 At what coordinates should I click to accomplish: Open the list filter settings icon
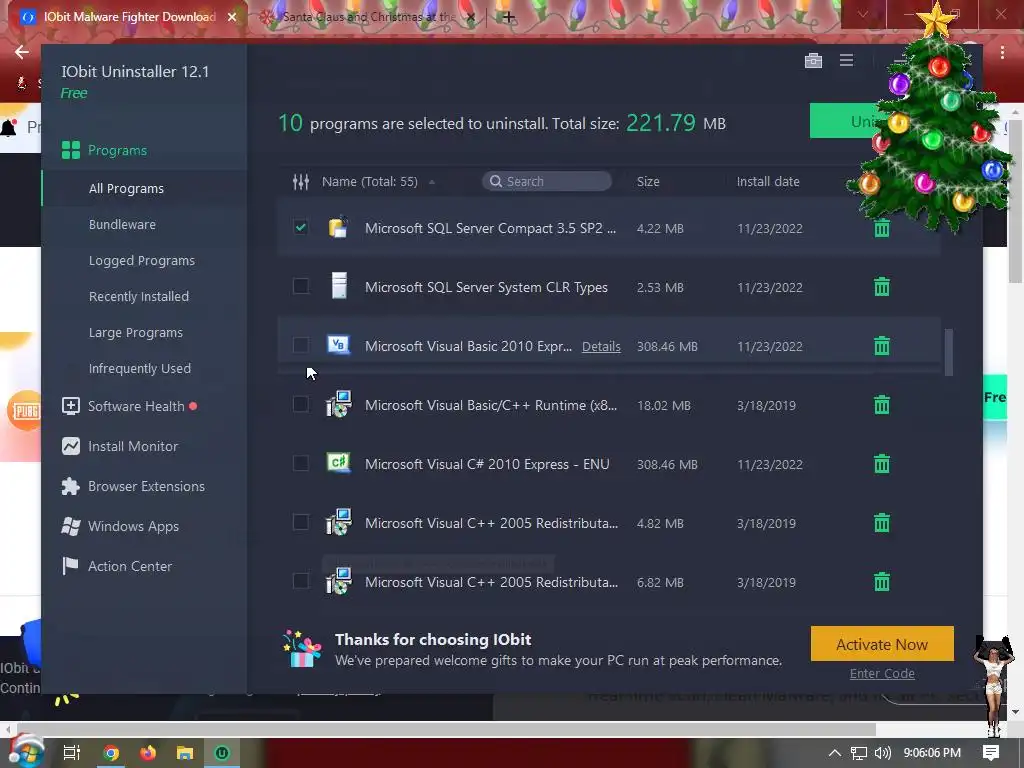[x=300, y=182]
